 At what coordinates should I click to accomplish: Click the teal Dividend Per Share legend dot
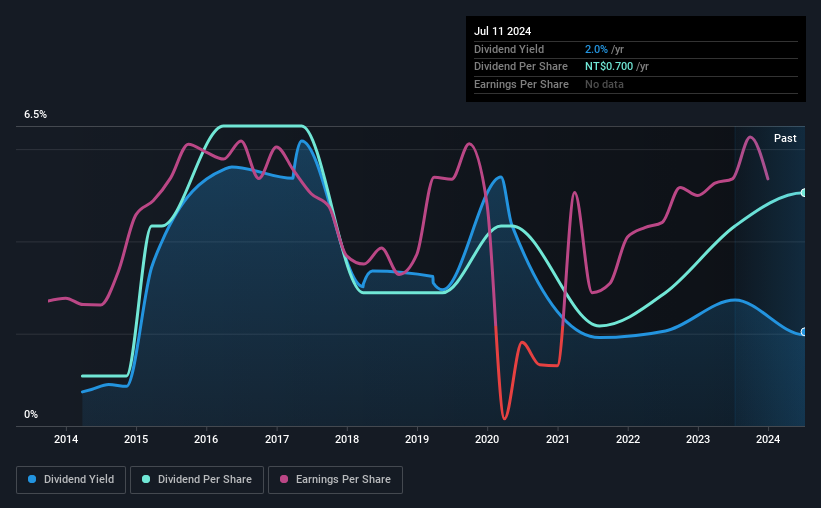coord(146,479)
